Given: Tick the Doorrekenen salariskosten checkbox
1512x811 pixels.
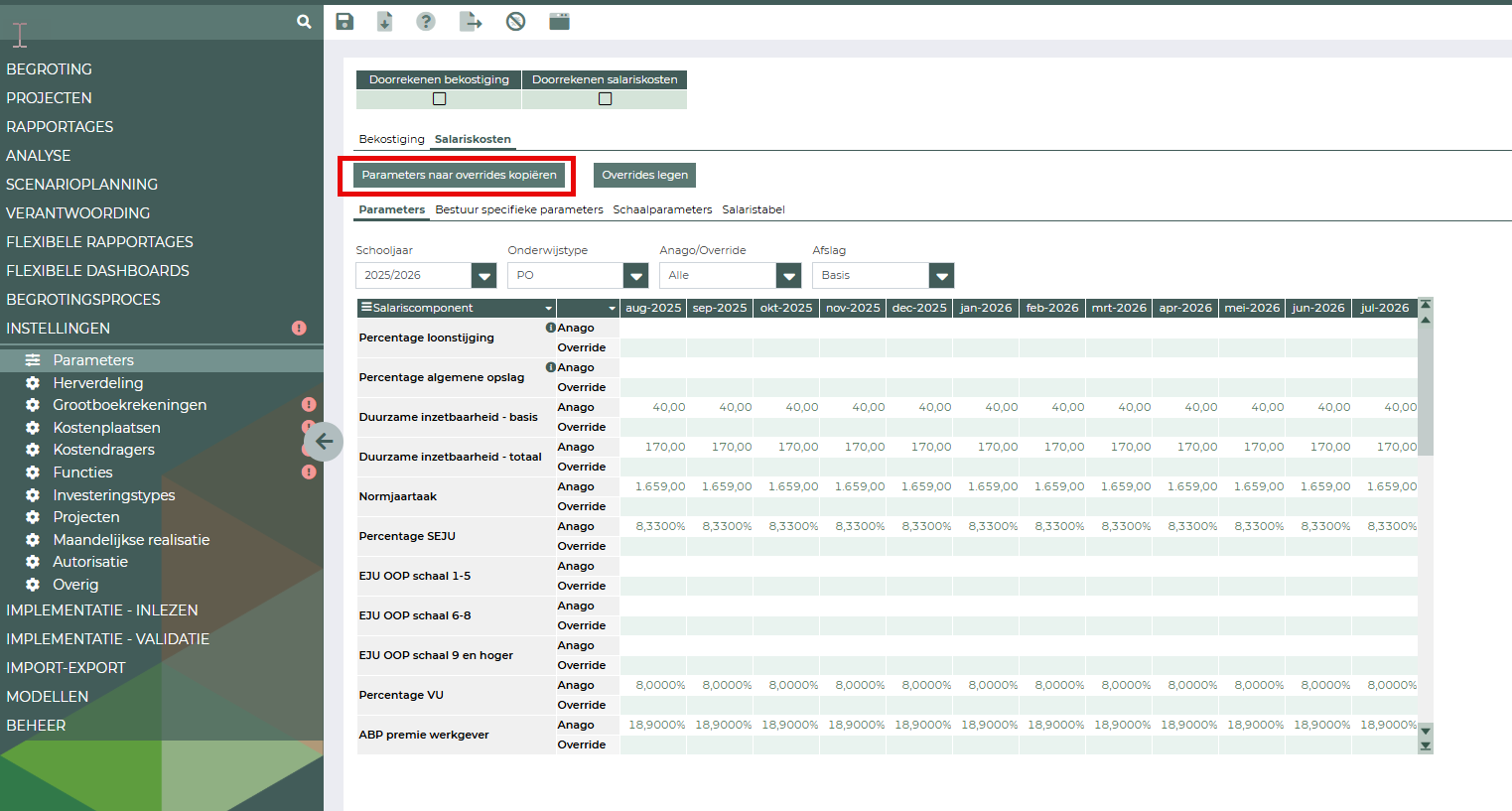Looking at the screenshot, I should (605, 99).
